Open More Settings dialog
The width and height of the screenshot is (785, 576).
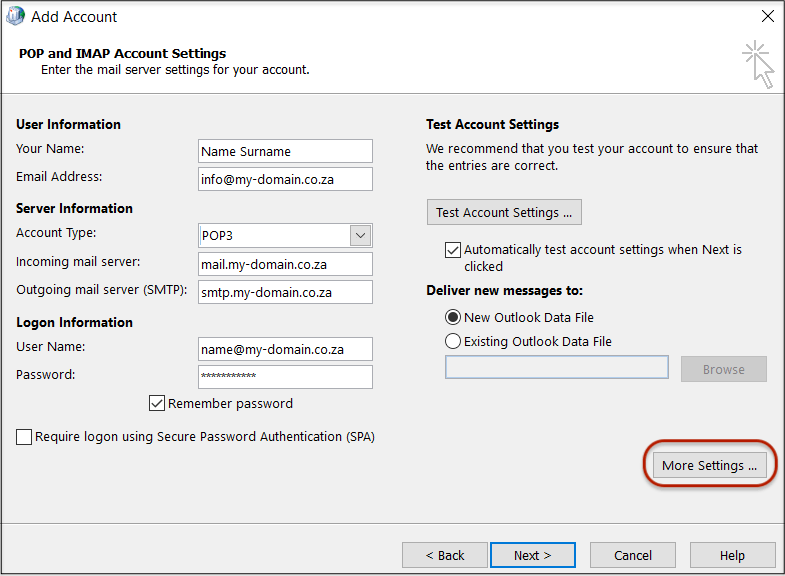[709, 465]
